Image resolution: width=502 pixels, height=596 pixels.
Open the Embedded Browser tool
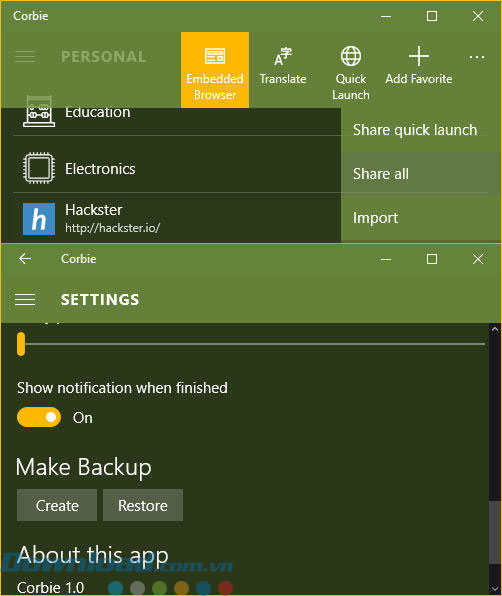[215, 70]
